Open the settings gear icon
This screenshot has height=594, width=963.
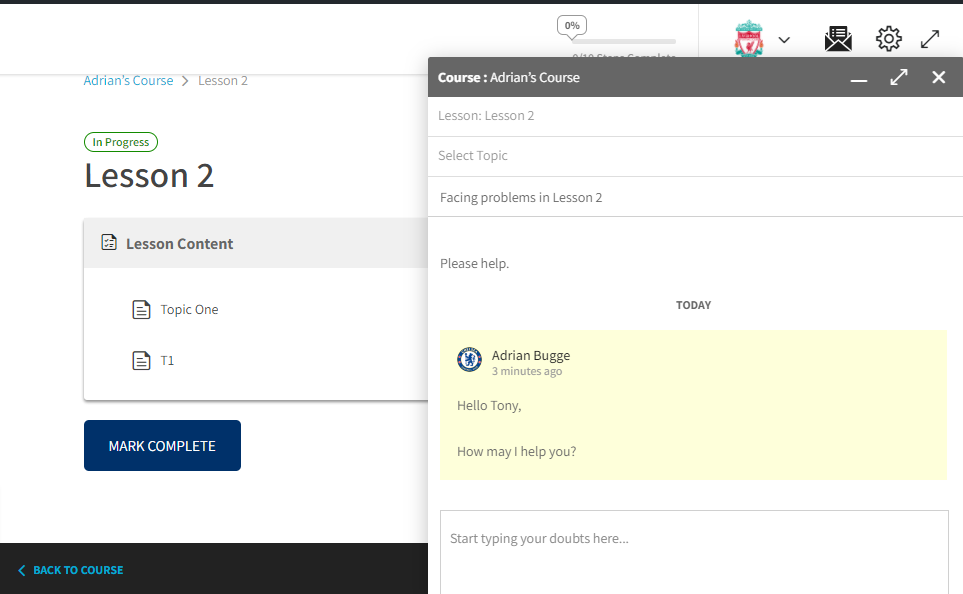pos(888,39)
